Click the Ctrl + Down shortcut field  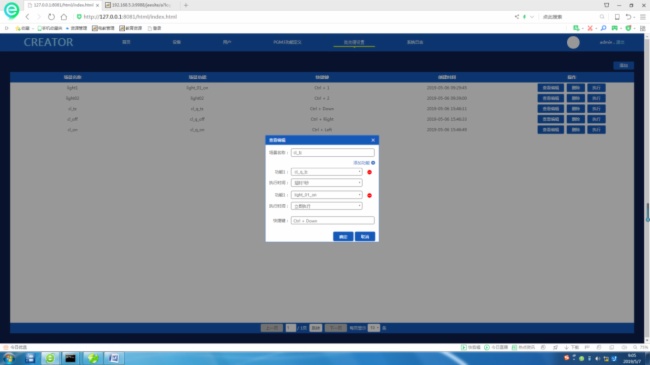coord(332,221)
